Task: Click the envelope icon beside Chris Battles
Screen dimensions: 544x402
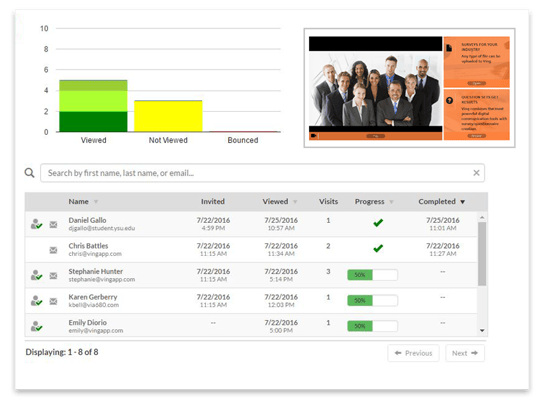Action: tap(53, 250)
